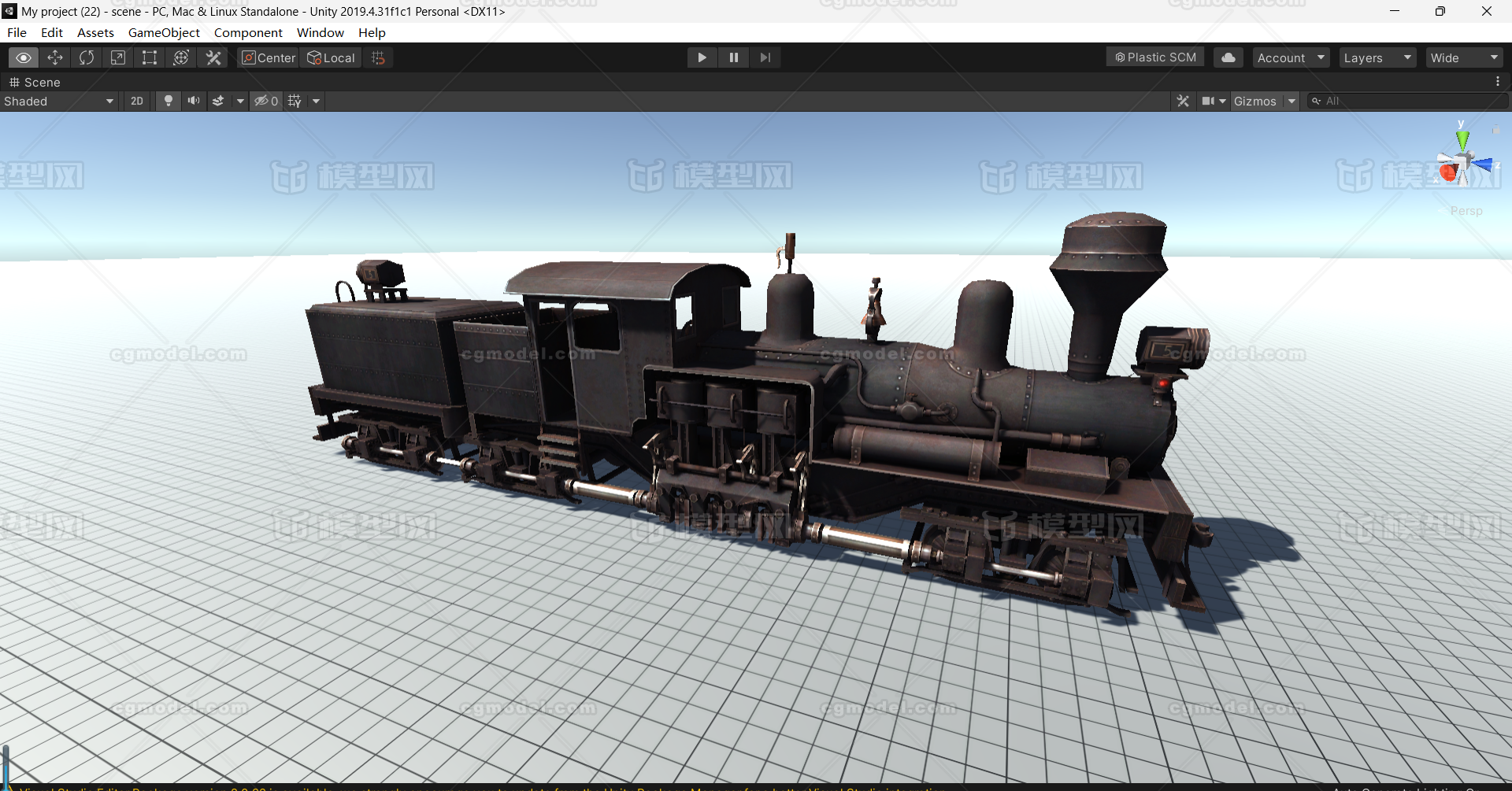Open the Component menu
1512x791 pixels.
click(x=248, y=32)
